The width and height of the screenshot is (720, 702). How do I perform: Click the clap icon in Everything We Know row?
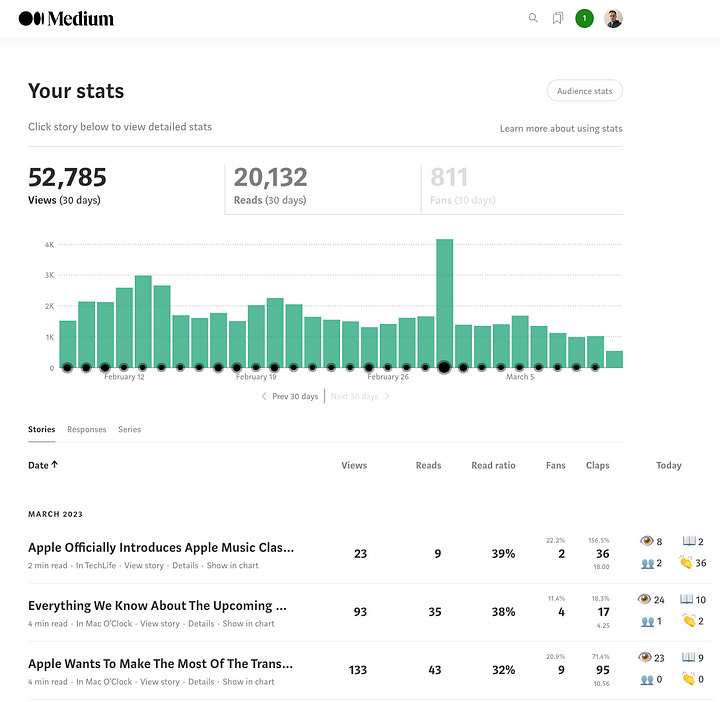(x=689, y=620)
